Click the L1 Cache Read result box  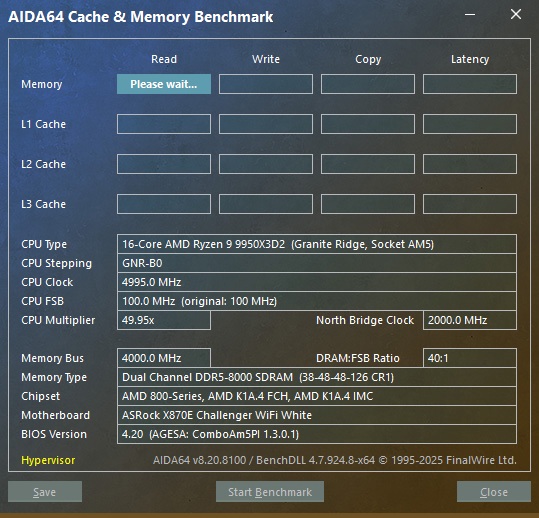[164, 124]
